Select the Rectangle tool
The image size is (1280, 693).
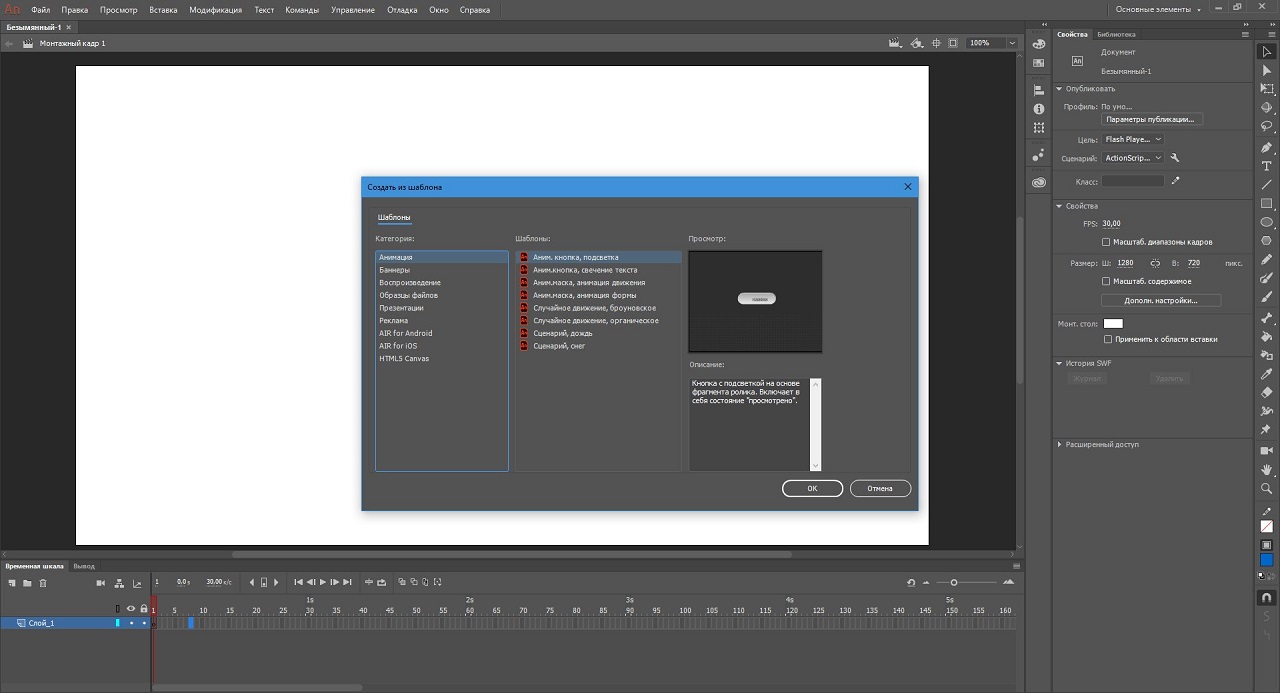coord(1266,203)
